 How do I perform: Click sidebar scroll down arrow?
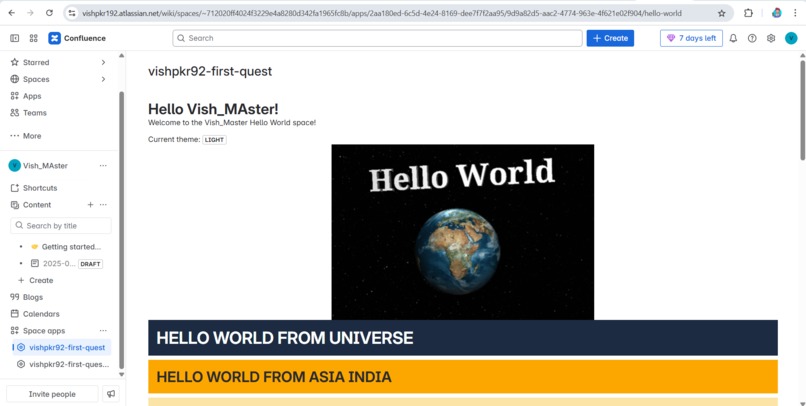pos(121,374)
